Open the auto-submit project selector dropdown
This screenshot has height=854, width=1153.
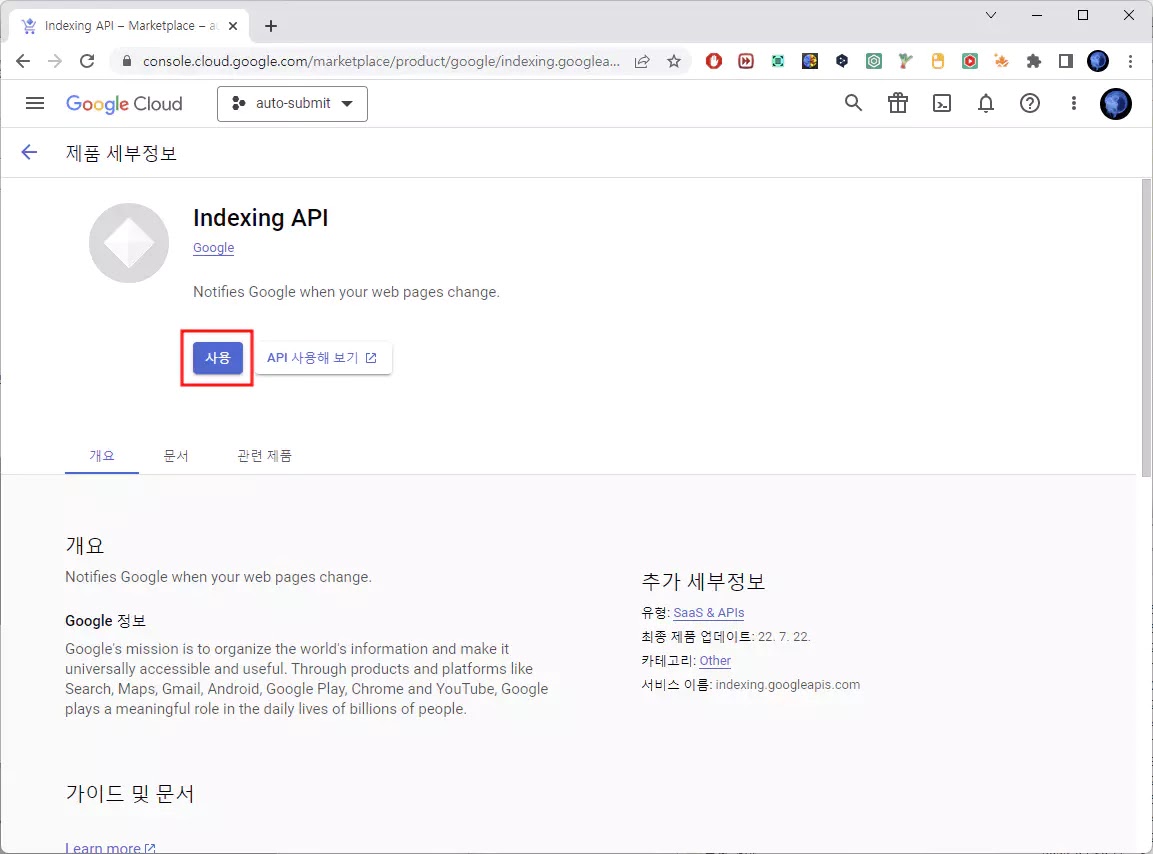292,104
